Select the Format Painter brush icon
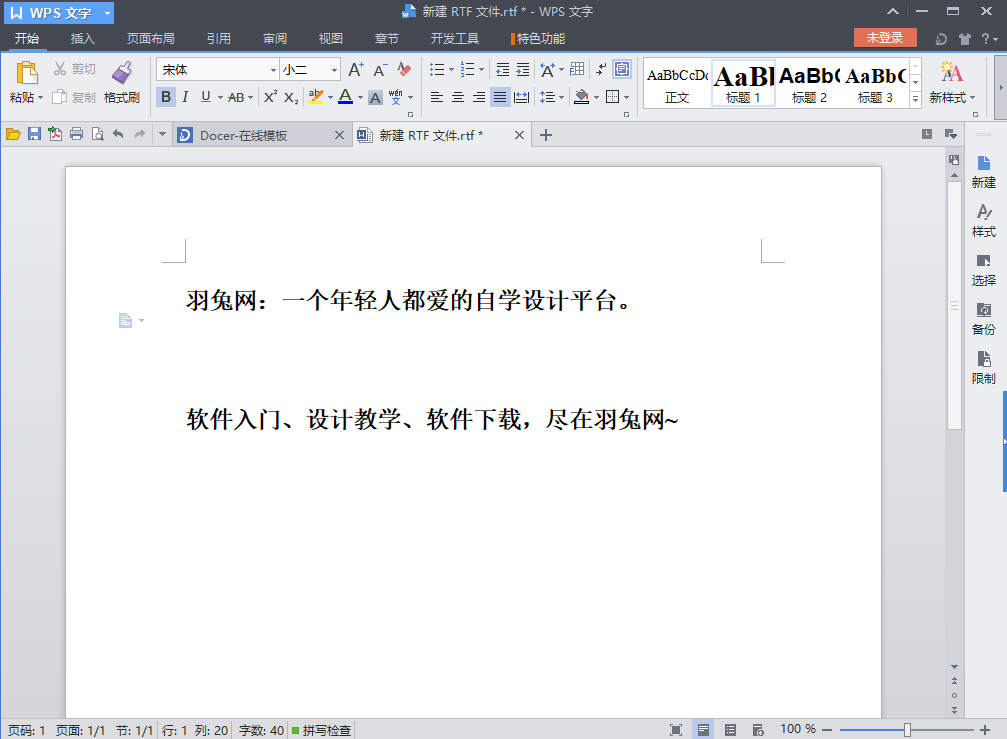1007x739 pixels. tap(122, 73)
